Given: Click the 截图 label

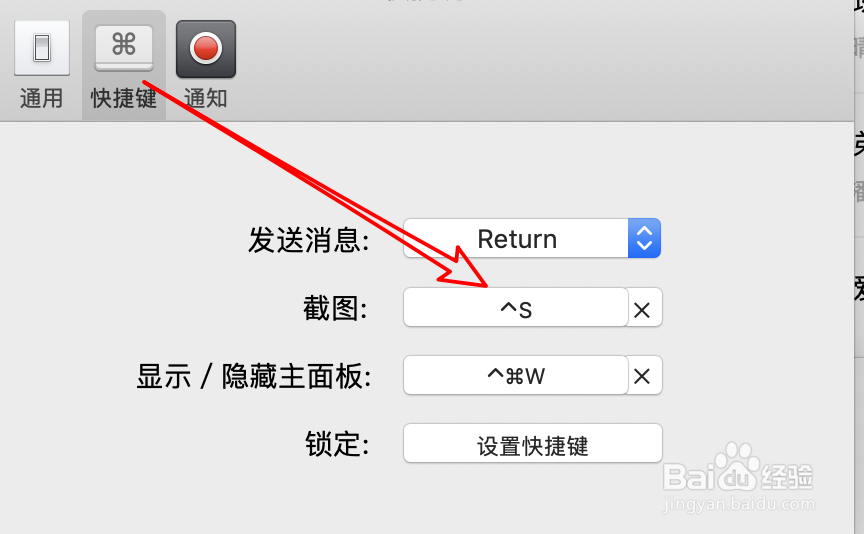Looking at the screenshot, I should point(336,308).
